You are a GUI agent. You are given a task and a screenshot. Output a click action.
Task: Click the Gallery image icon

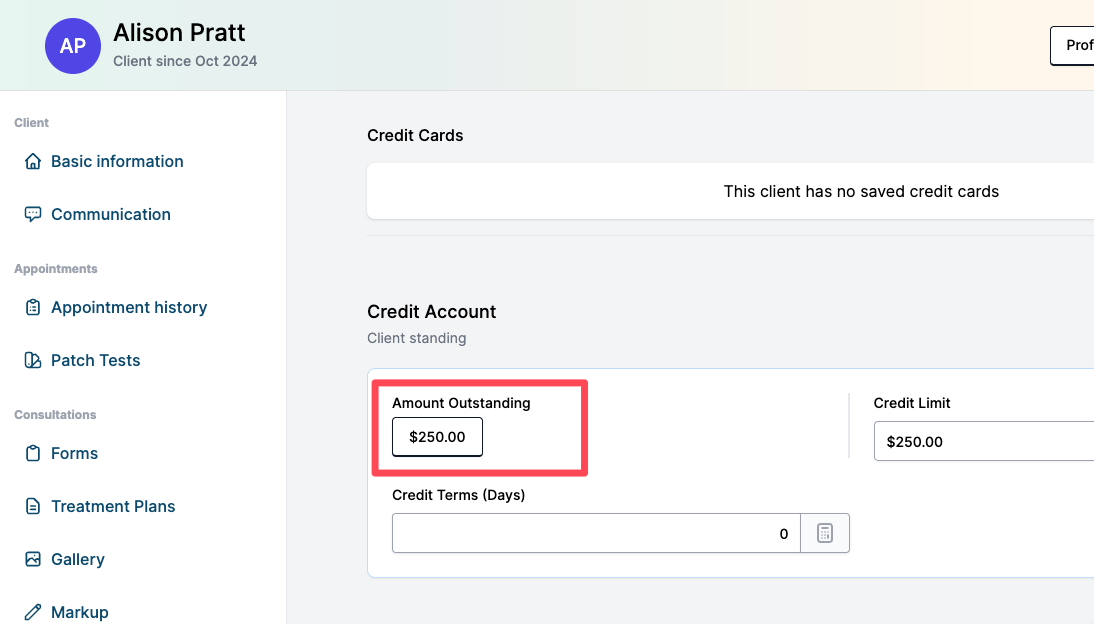pyautogui.click(x=33, y=559)
